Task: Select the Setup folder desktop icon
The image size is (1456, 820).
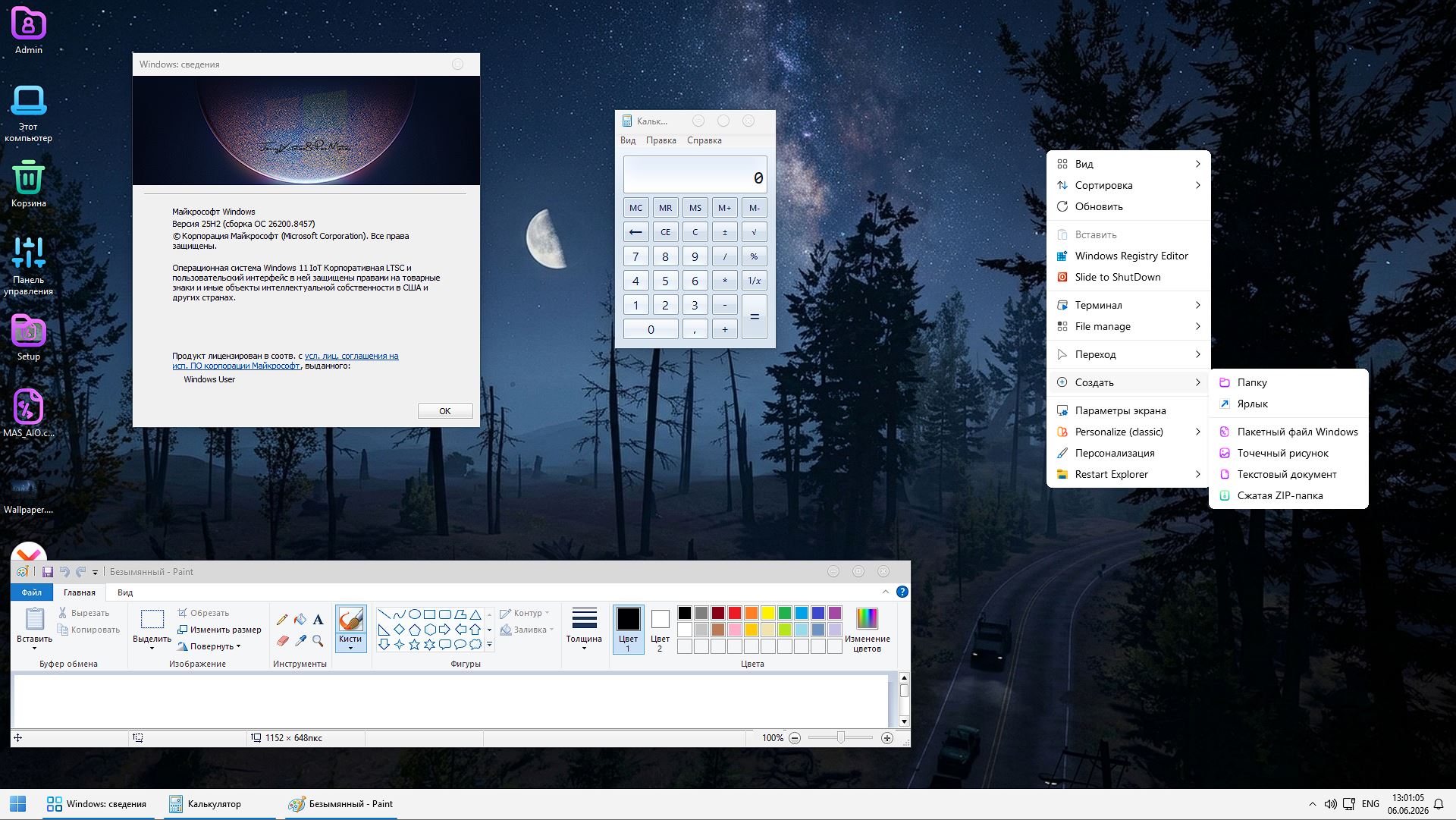Action: [x=29, y=338]
